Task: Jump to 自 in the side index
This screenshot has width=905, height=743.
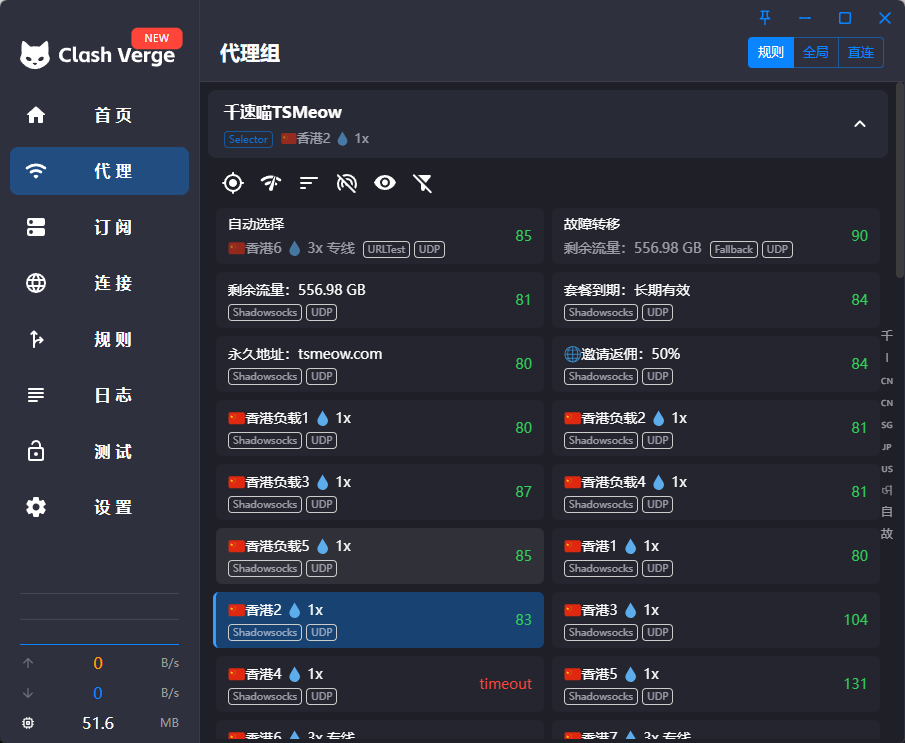Action: coord(887,512)
